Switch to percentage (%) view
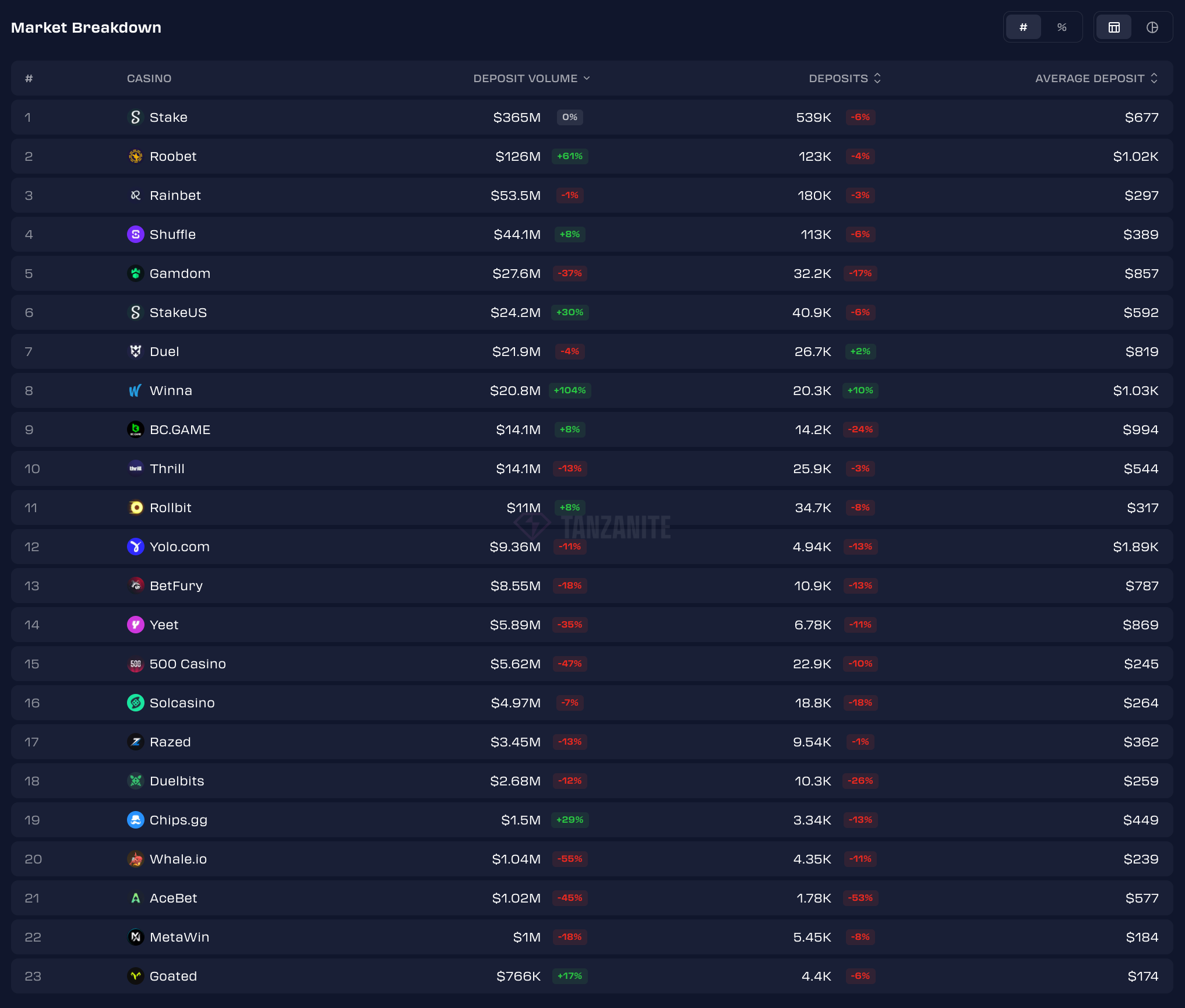This screenshot has height=1008, width=1185. 1061,27
